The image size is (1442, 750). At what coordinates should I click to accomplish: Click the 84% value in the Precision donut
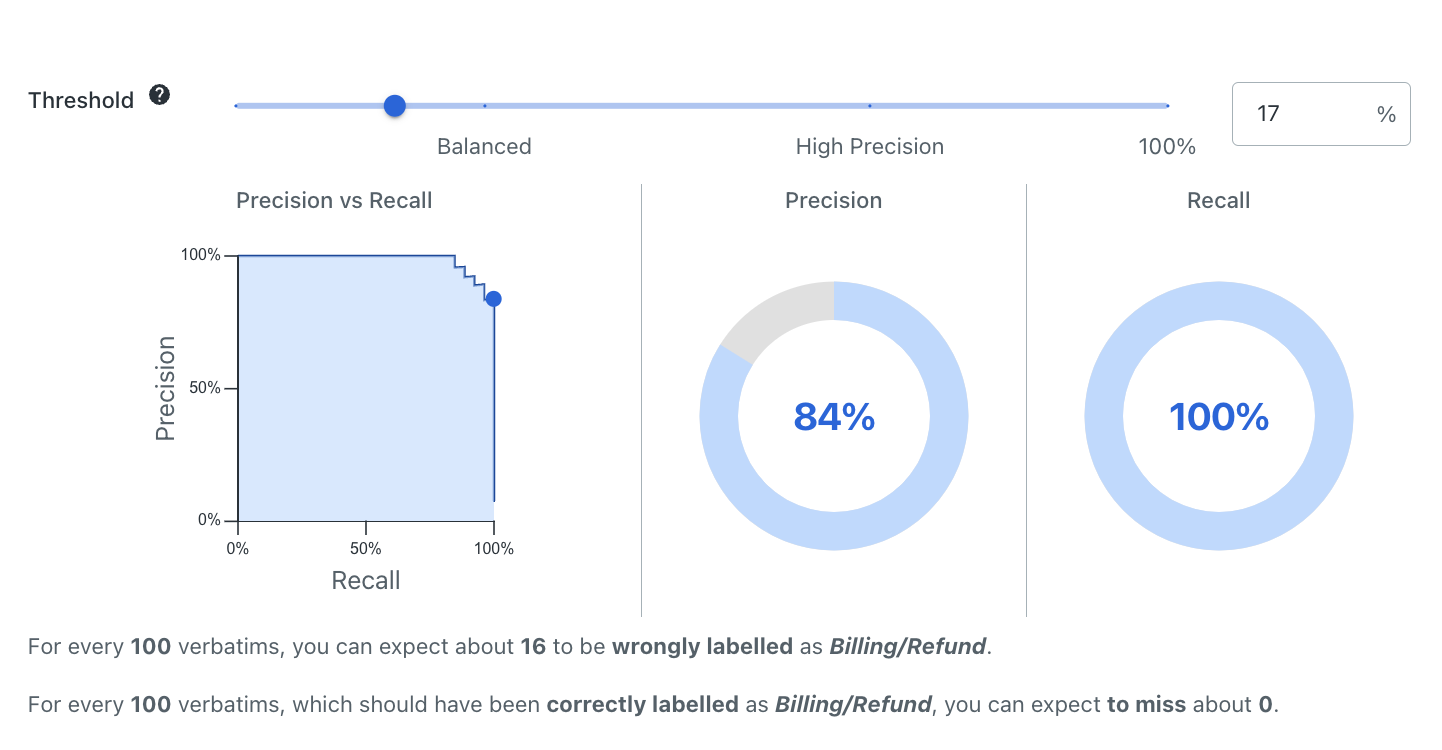pos(834,417)
